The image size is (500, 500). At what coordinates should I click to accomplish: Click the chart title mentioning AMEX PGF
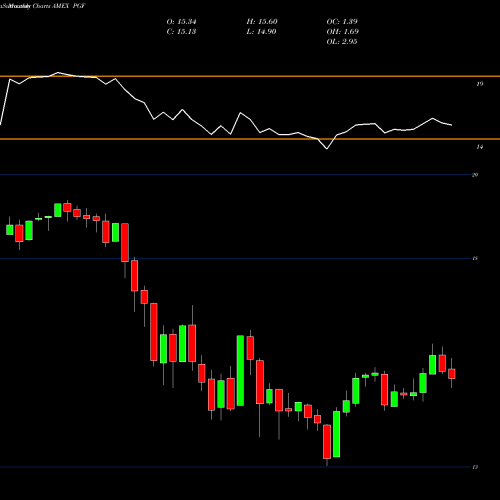click(x=43, y=6)
